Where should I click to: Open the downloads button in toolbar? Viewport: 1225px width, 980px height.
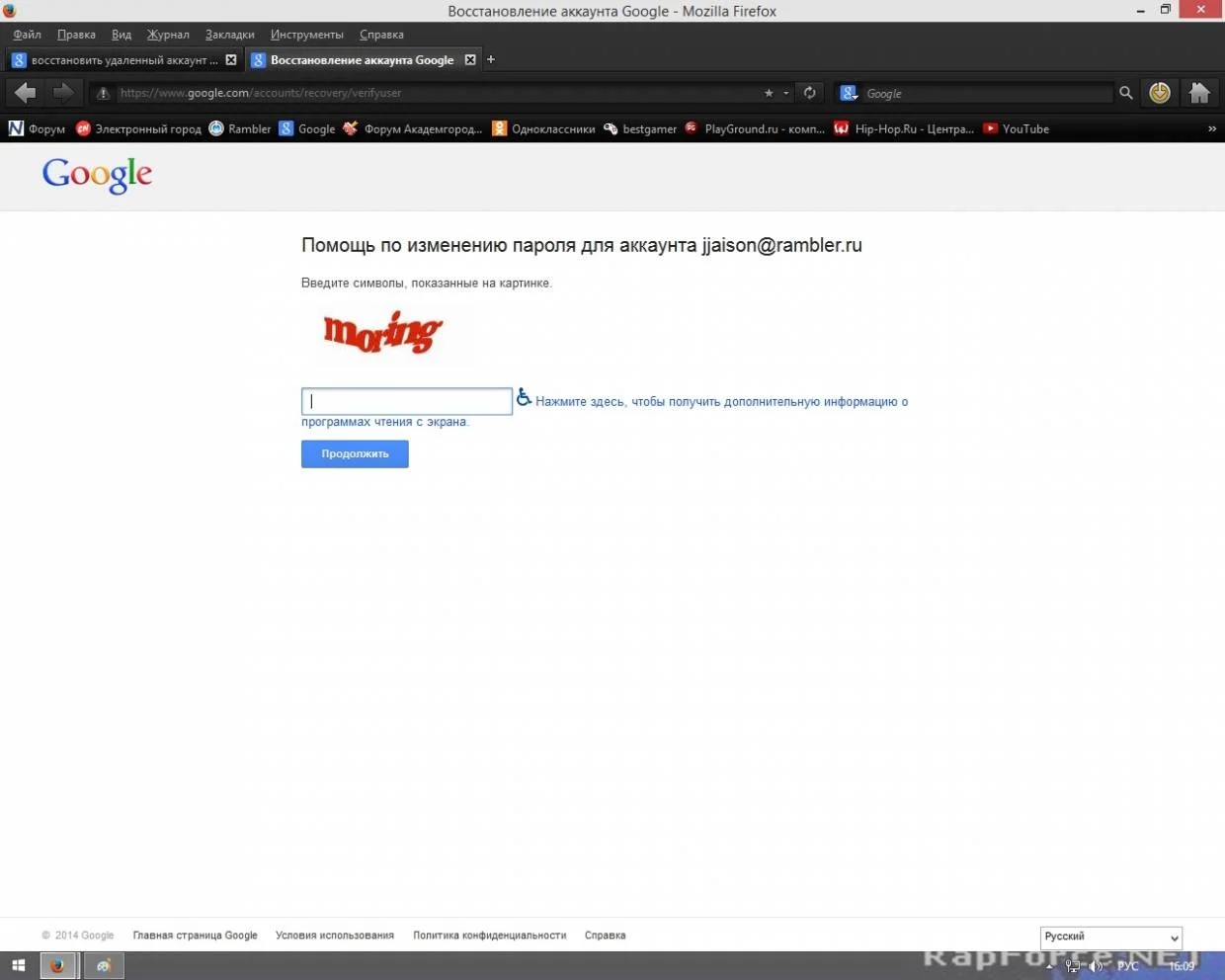tap(1160, 93)
